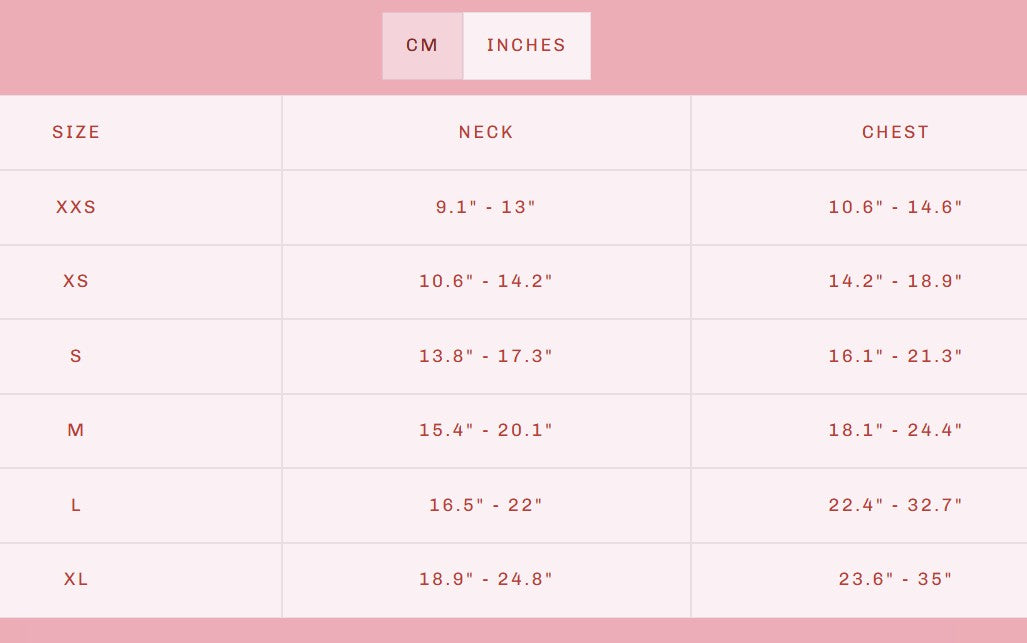Click the NECK column header
The height and width of the screenshot is (643, 1027).
point(486,132)
